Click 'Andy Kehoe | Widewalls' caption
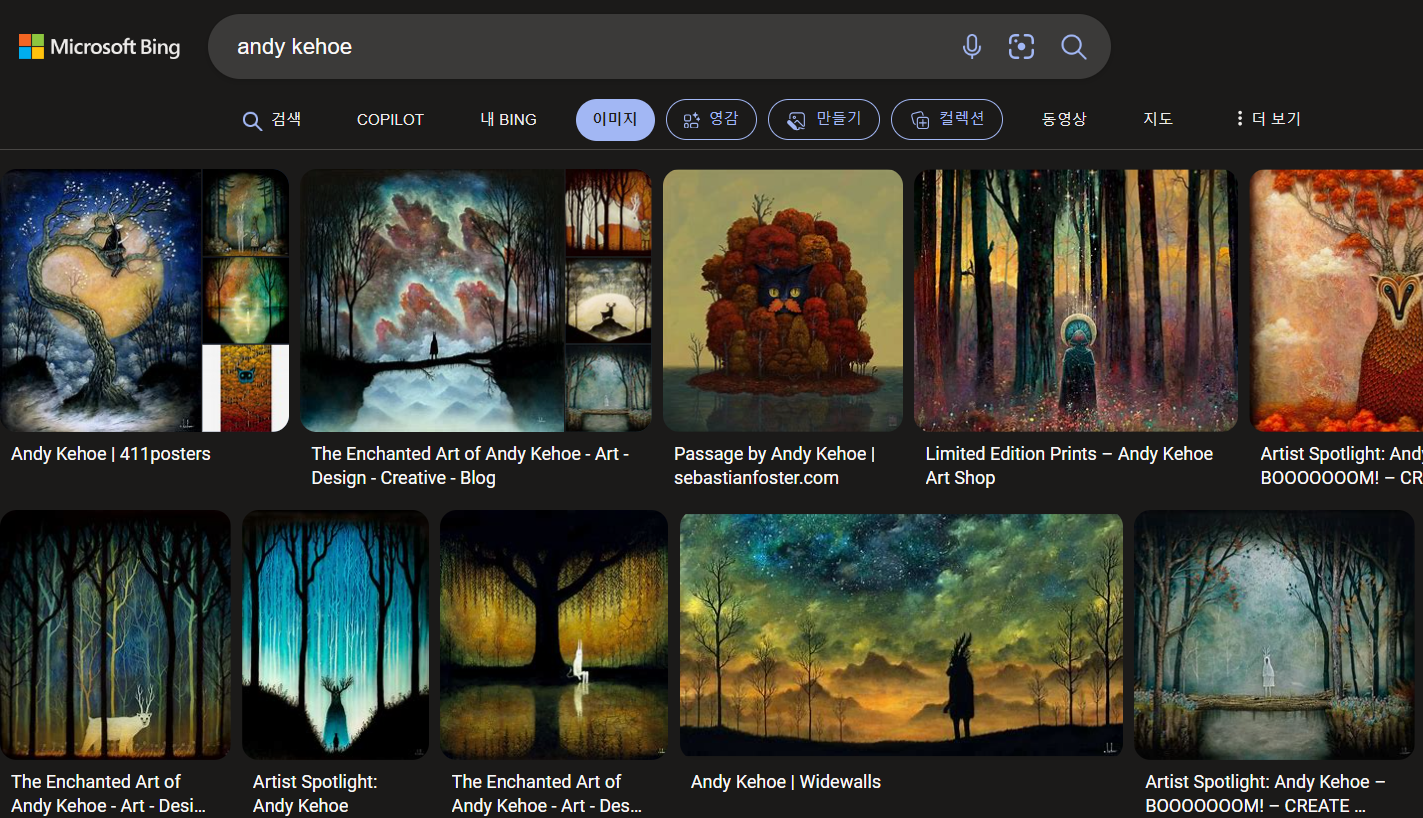The height and width of the screenshot is (818, 1423). click(786, 782)
